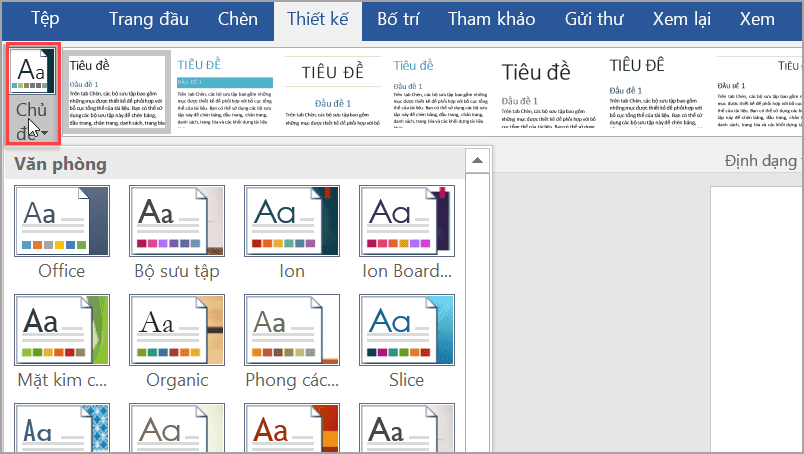
Task: Apply style set with large Tiêu đề heading
Action: click(x=549, y=92)
